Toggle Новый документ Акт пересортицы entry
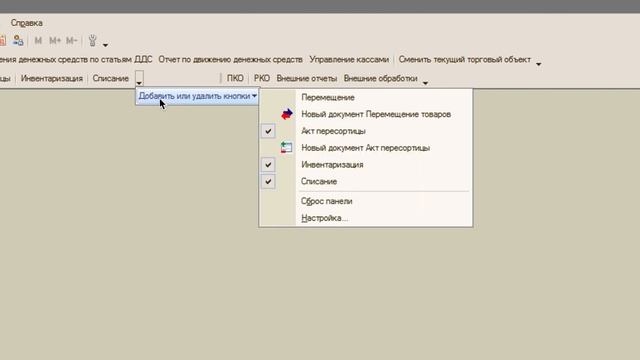 click(366, 148)
